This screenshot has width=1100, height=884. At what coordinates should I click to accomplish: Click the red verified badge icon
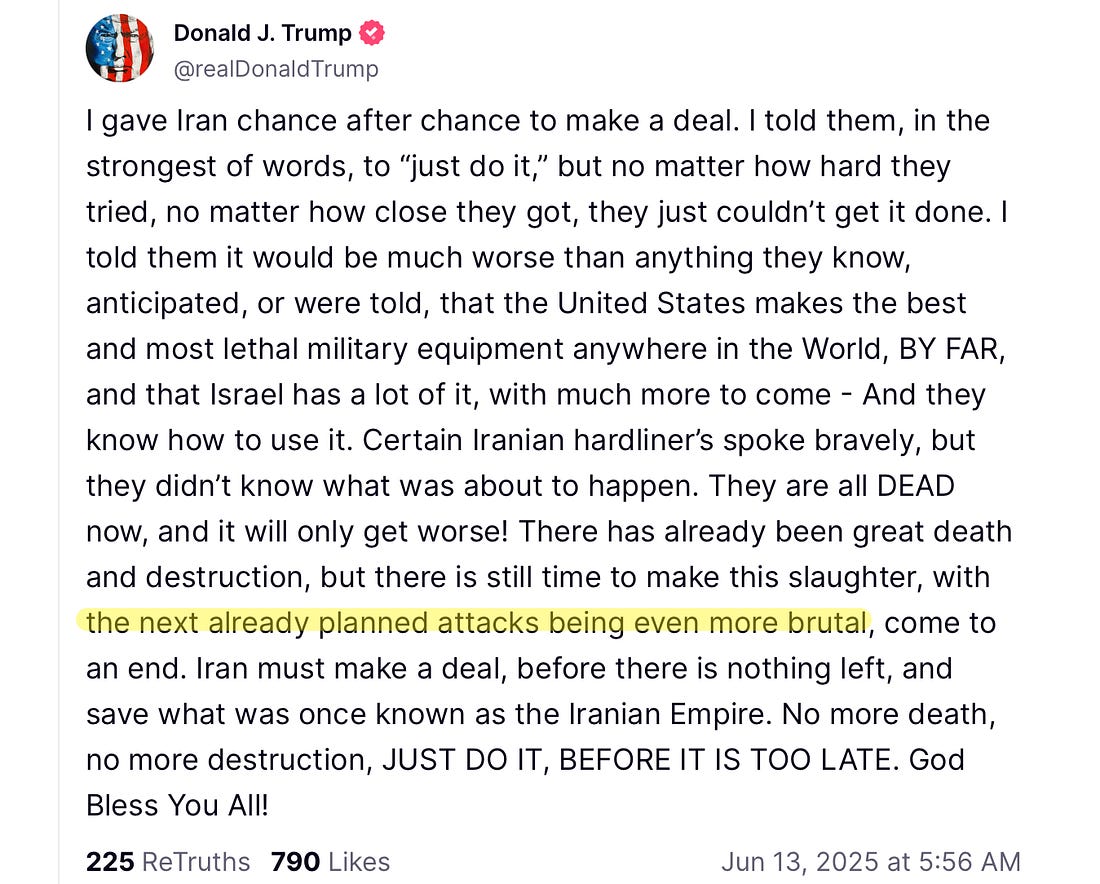coord(372,33)
